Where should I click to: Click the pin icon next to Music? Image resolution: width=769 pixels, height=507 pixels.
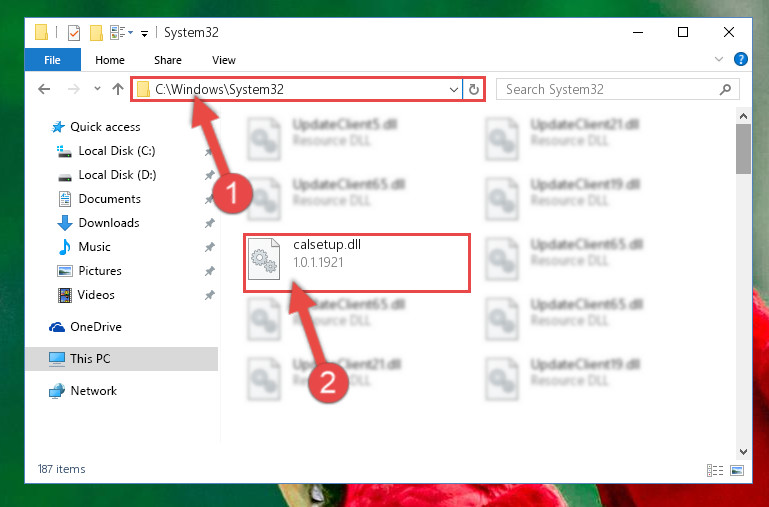[x=210, y=247]
